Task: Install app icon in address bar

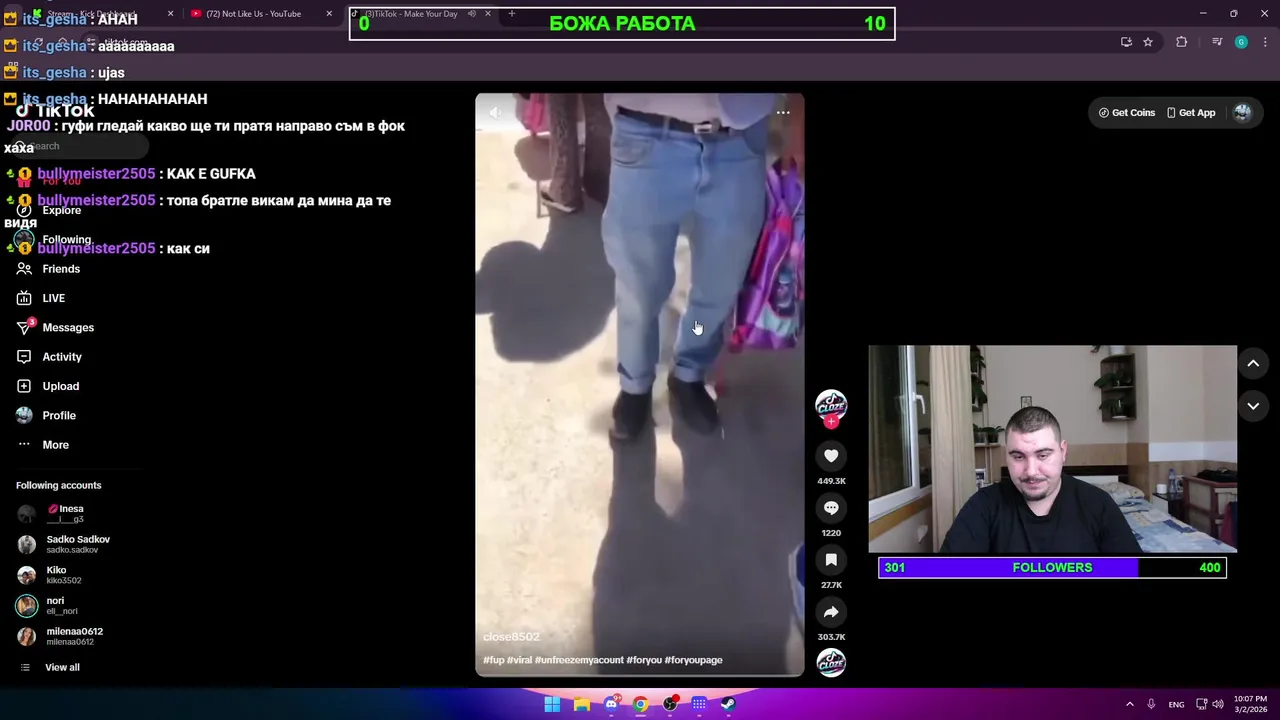Action: pos(1126,42)
